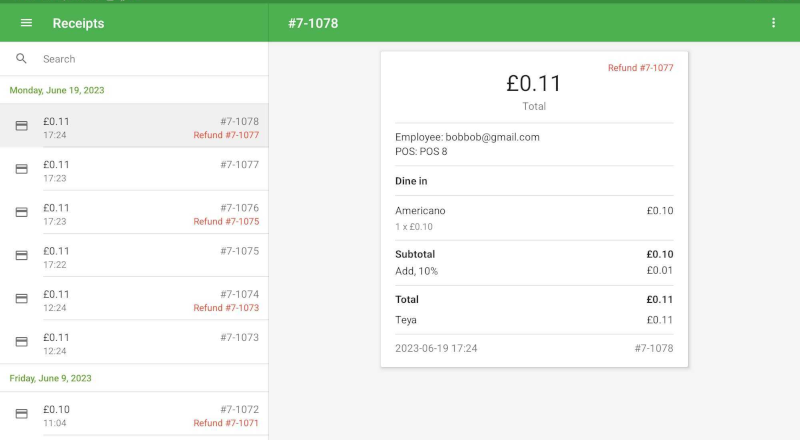Click the card icon for receipt #7-1072
The image size is (800, 440).
click(x=21, y=414)
